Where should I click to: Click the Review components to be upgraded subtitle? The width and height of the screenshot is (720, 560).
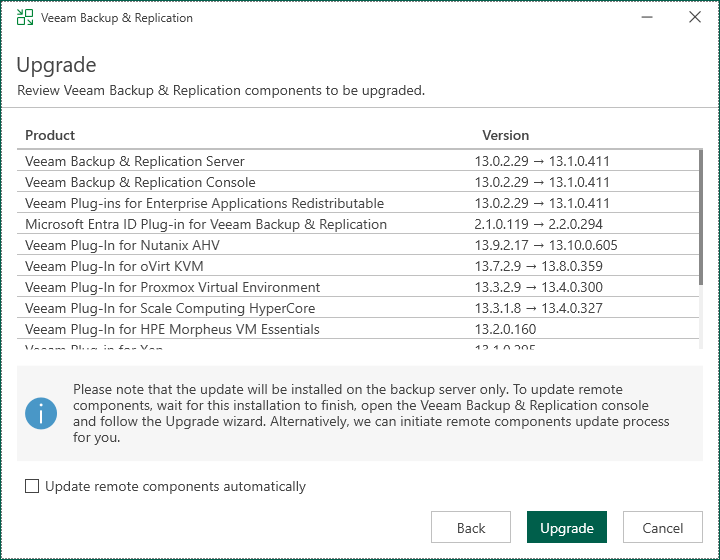[x=221, y=90]
